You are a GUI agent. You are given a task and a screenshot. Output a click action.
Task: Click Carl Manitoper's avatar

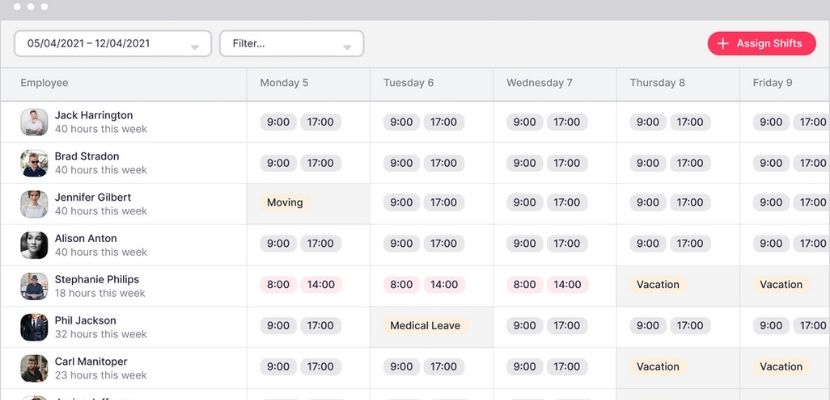[34, 368]
